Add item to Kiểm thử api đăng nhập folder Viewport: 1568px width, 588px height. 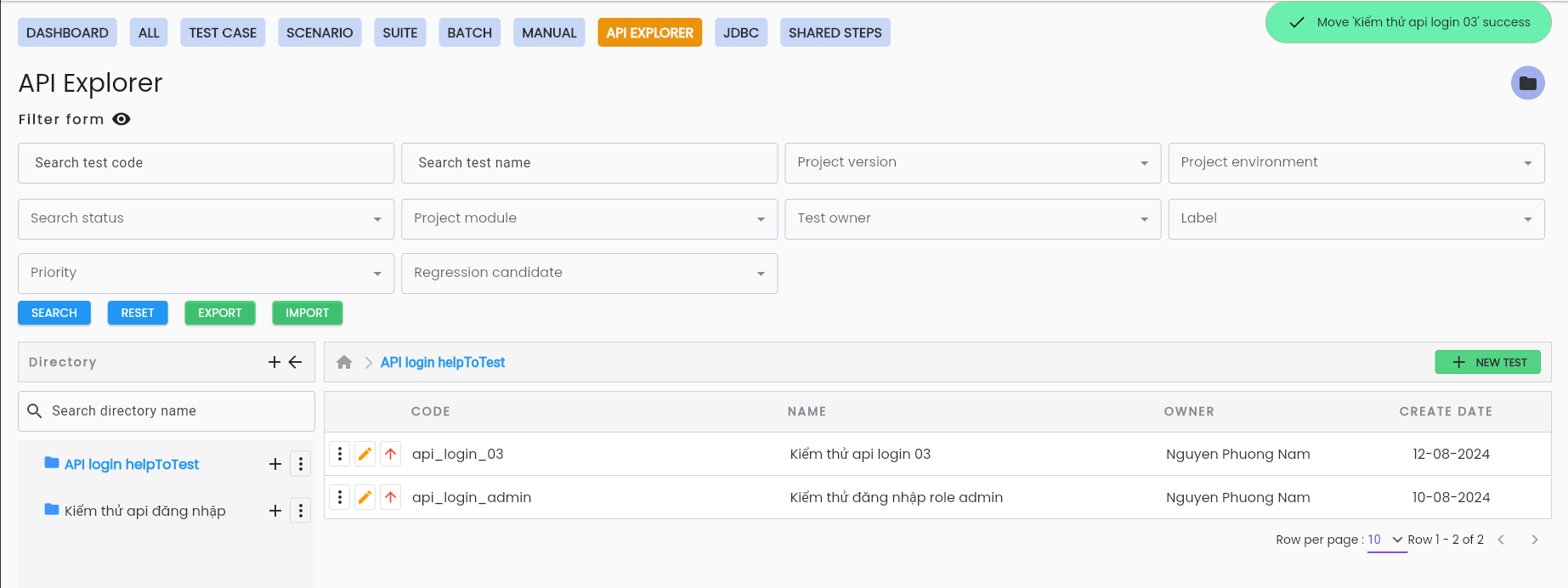point(275,511)
